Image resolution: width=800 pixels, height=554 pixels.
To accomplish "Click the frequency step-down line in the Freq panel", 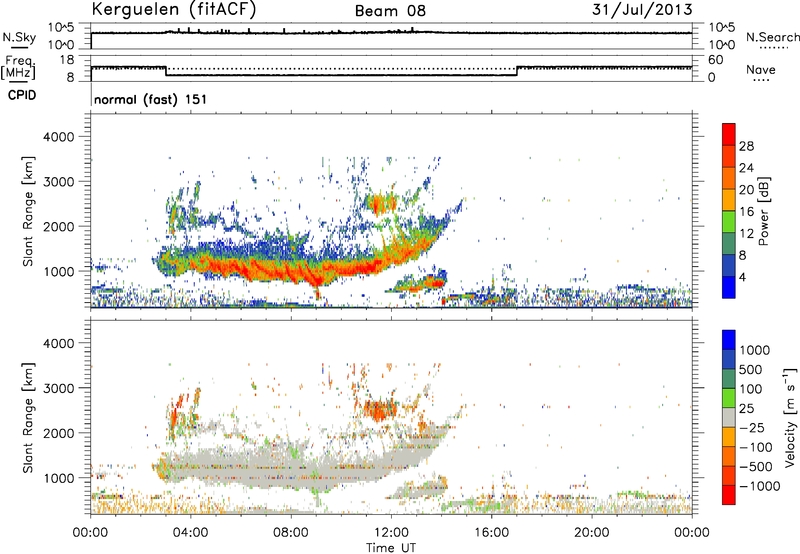I will [x=166, y=71].
